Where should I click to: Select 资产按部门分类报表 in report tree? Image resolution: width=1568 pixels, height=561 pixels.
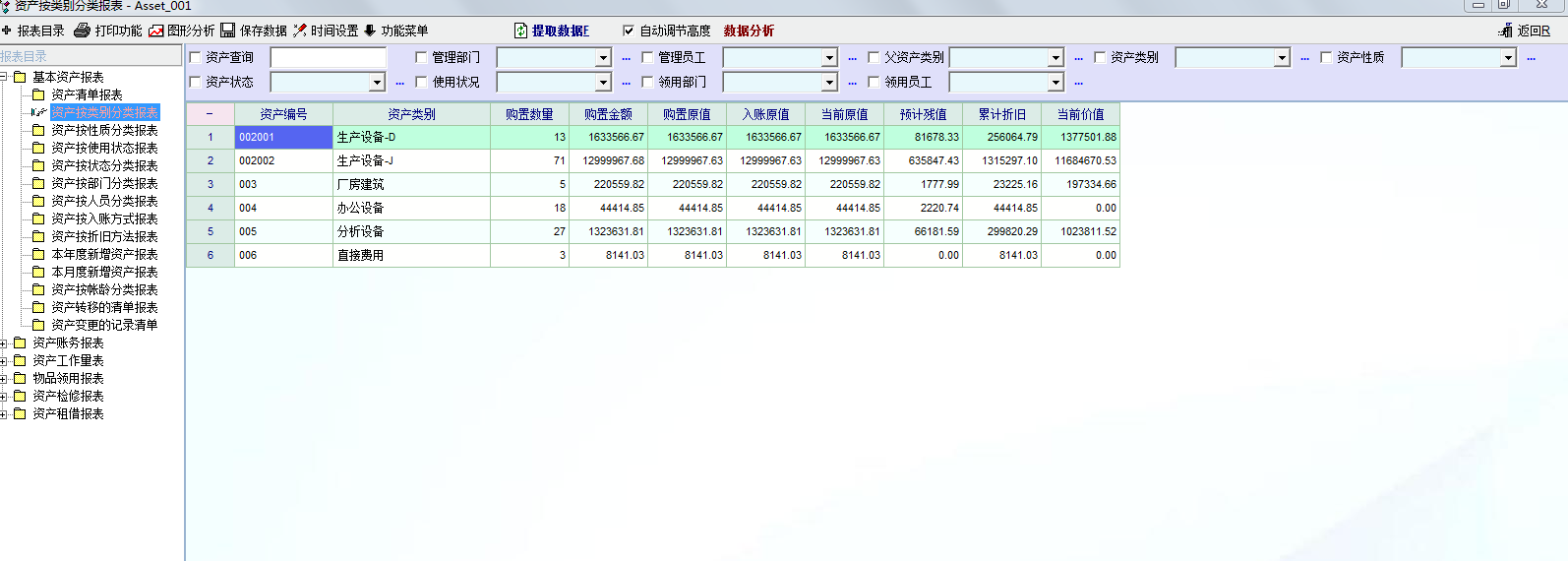point(104,183)
